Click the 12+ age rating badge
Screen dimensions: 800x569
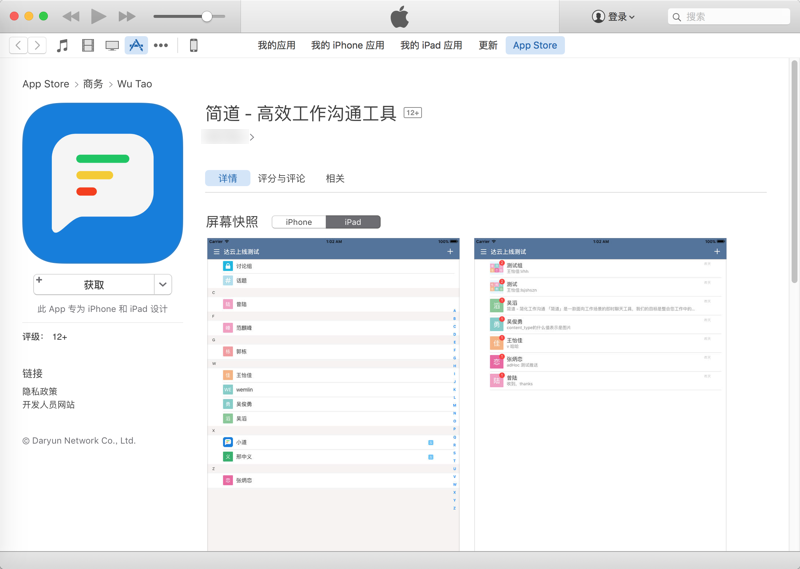(413, 113)
